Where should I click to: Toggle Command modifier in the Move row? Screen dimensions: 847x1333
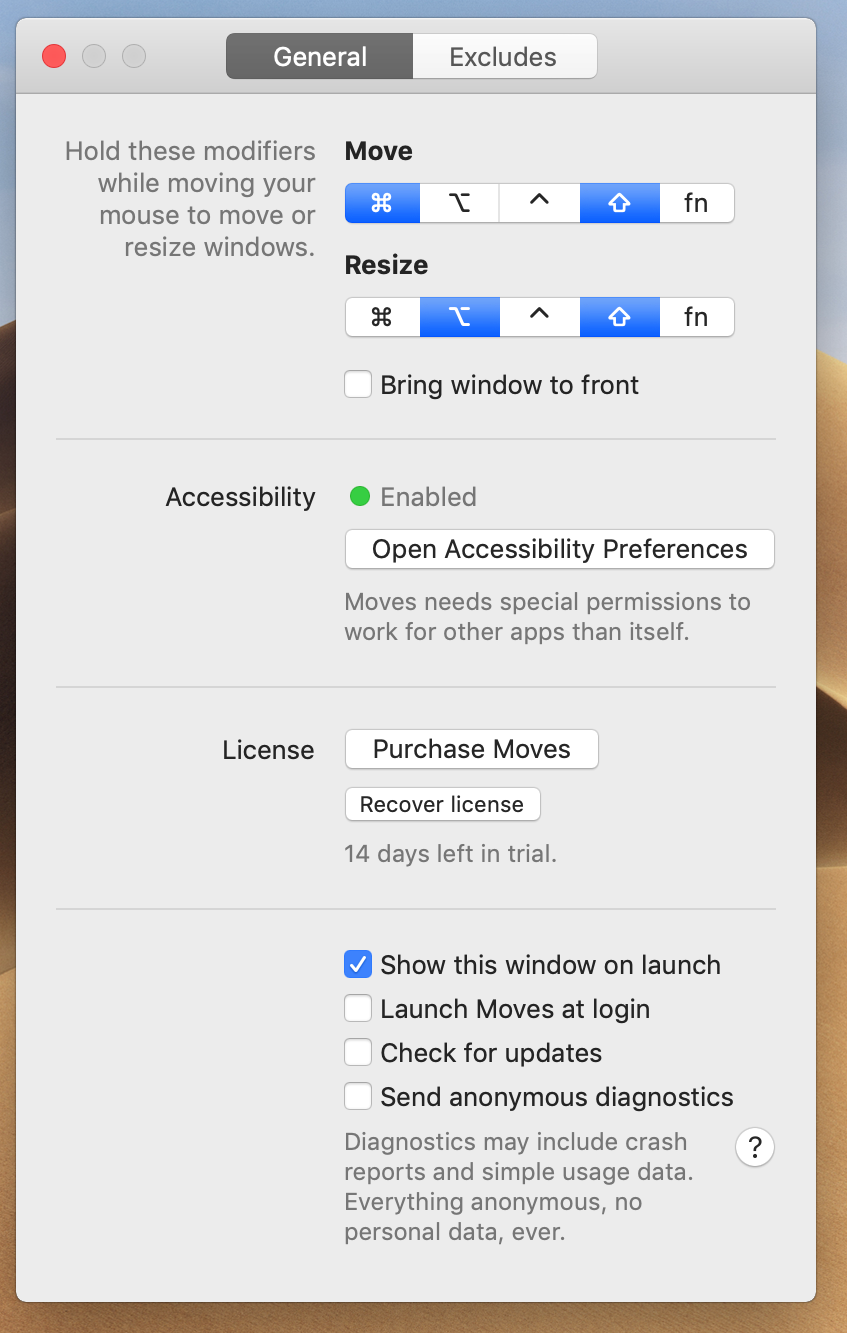(x=382, y=203)
